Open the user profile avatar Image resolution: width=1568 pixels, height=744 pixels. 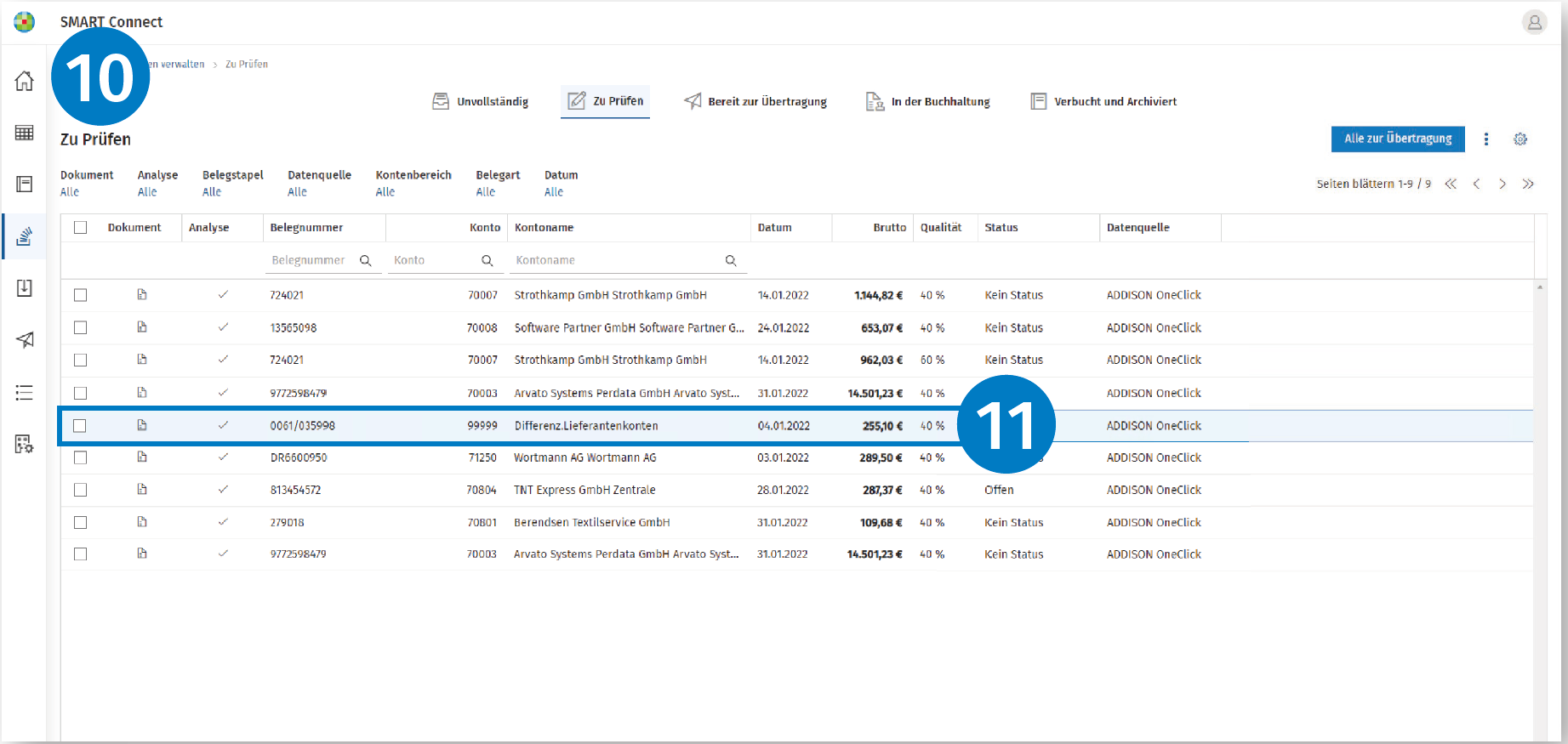click(x=1534, y=22)
